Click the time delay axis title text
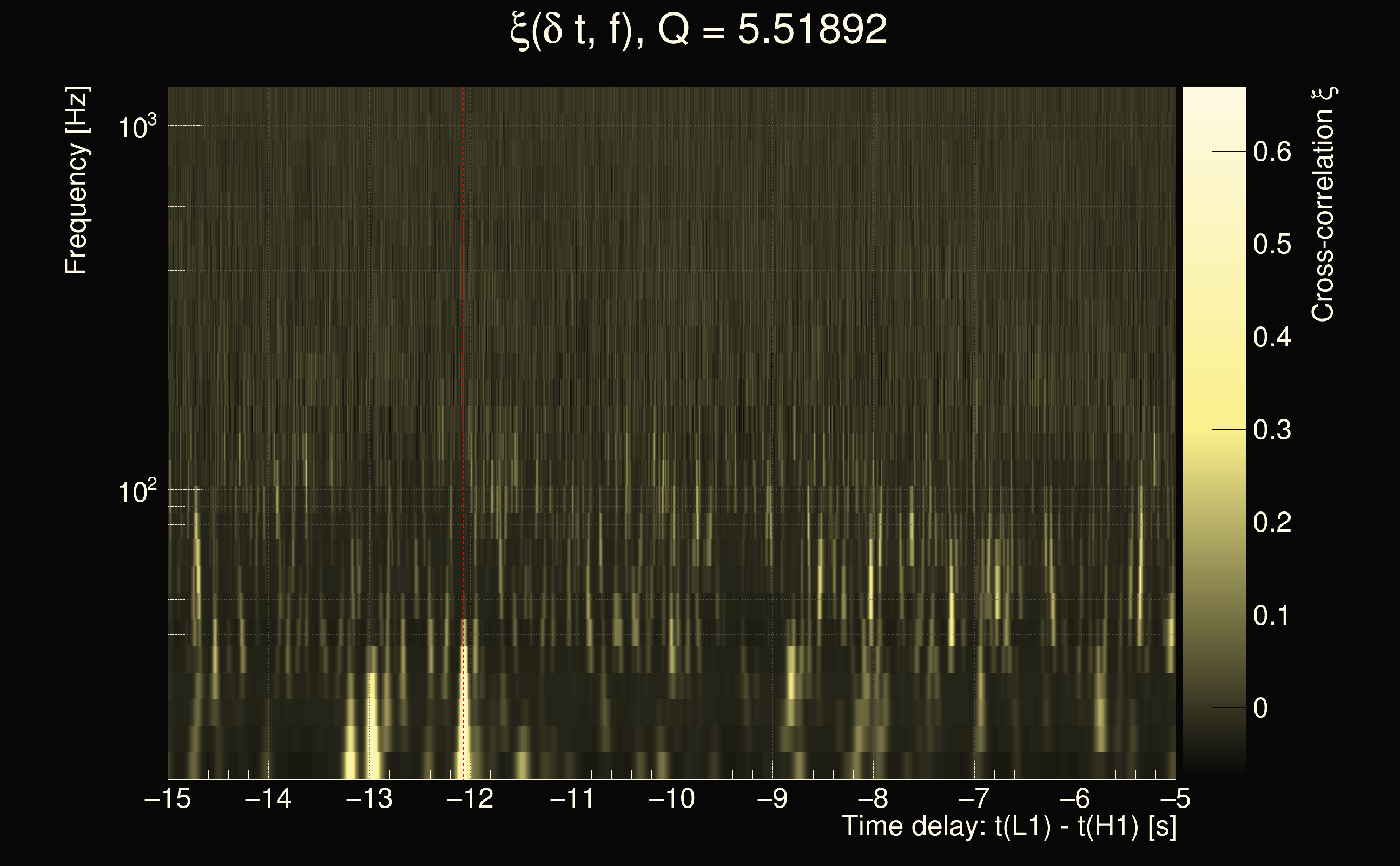1400x866 pixels. [1008, 826]
